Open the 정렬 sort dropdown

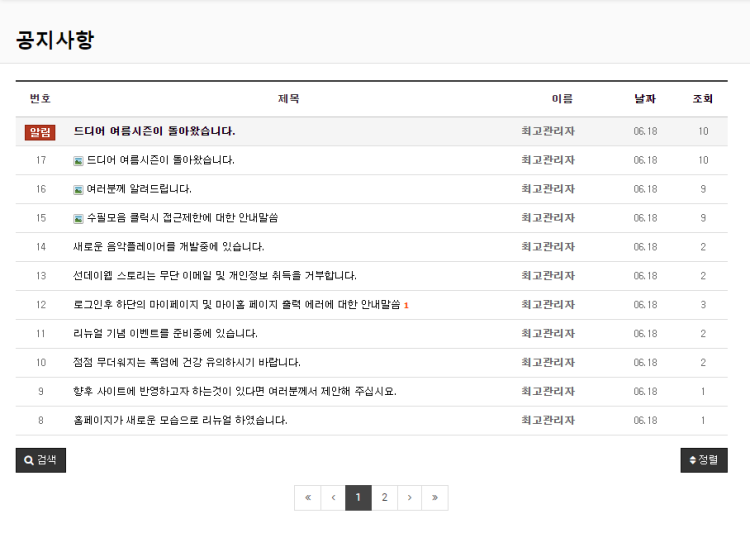[x=703, y=460]
